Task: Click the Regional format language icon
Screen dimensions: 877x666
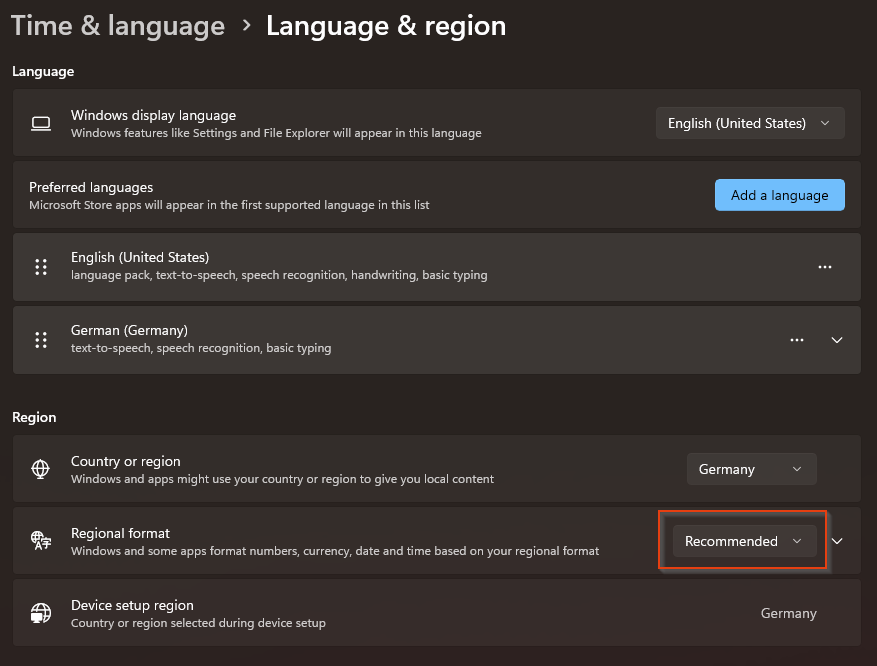Action: point(41,541)
